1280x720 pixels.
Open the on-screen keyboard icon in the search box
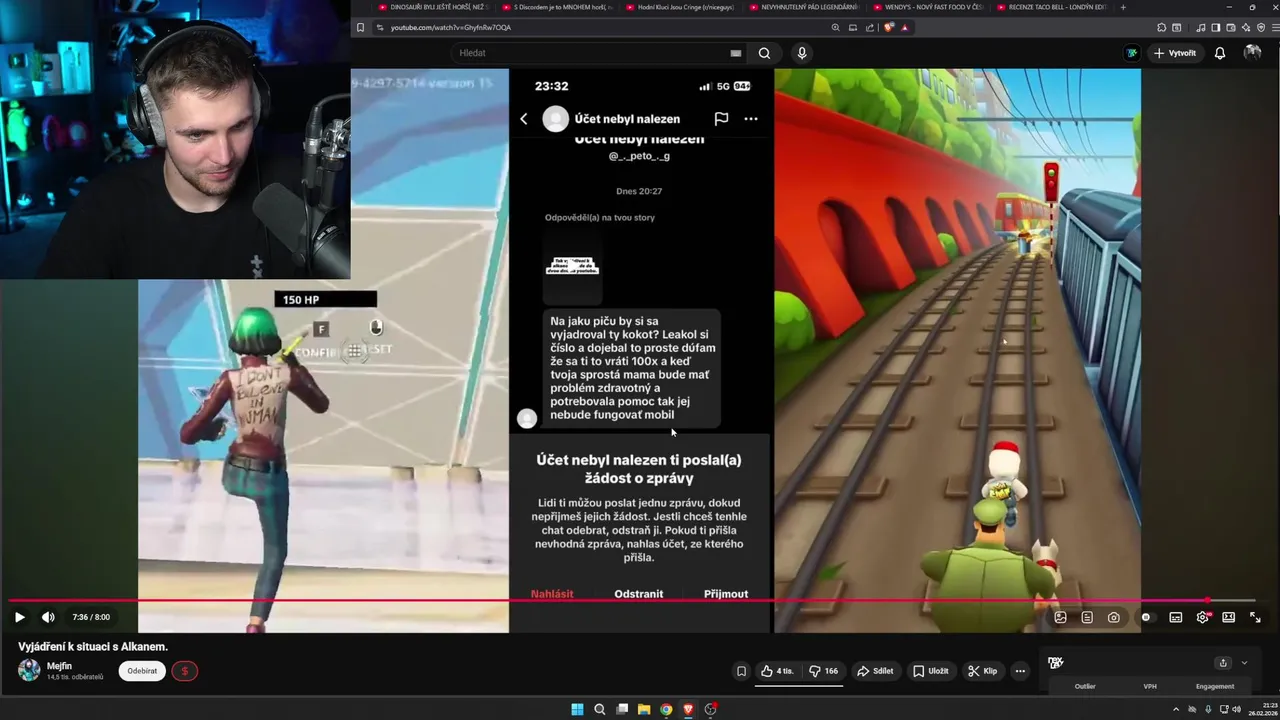click(736, 53)
